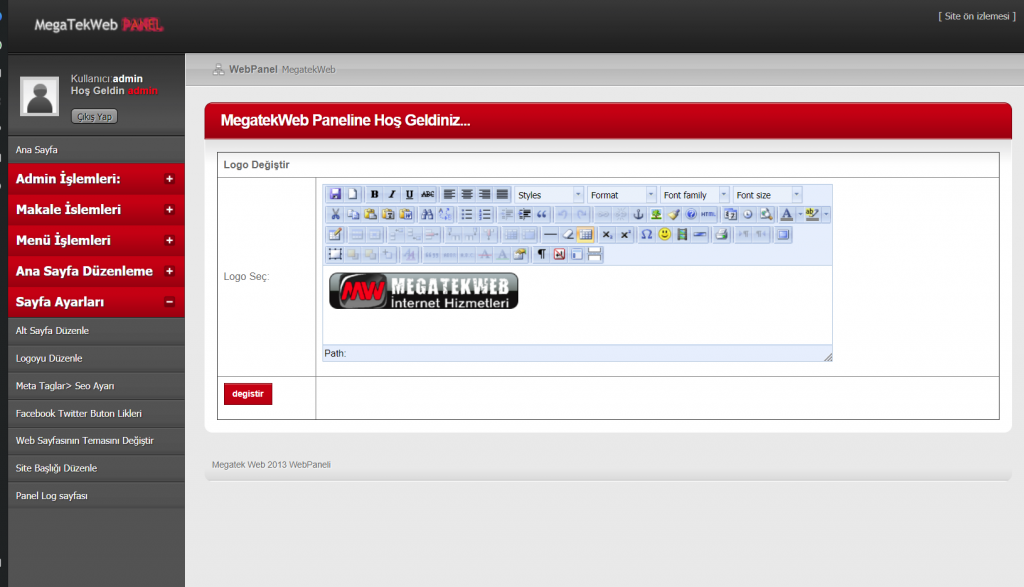
Task: Insert special character with Omega icon
Action: point(647,234)
